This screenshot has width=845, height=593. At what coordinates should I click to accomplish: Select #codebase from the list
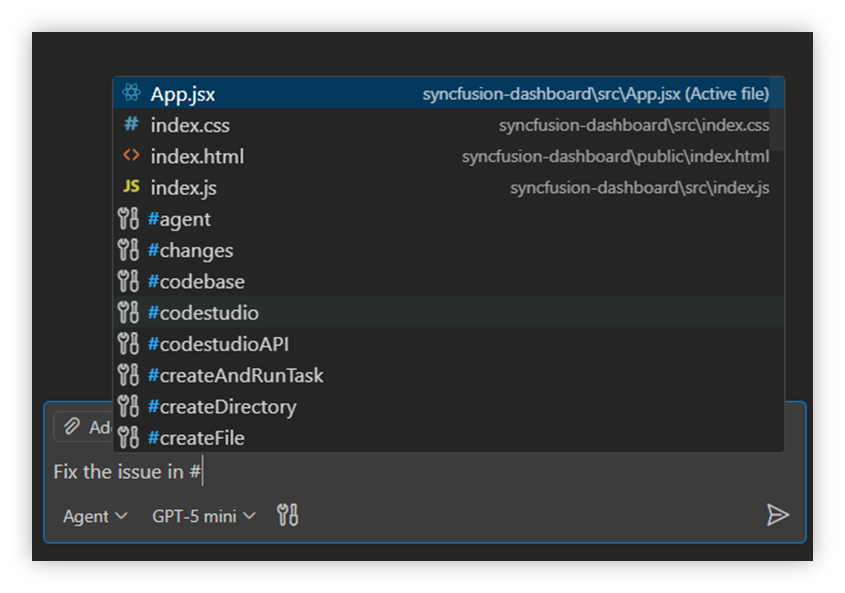click(196, 282)
